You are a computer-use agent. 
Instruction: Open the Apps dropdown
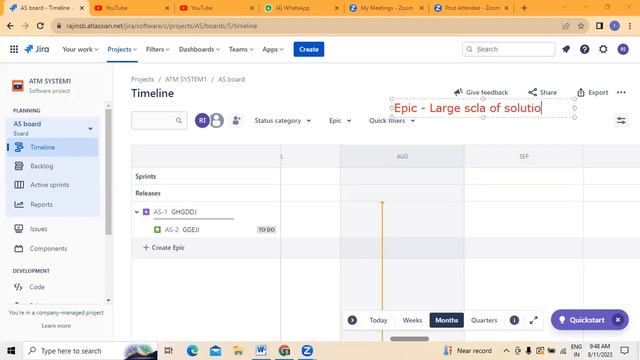(x=273, y=49)
